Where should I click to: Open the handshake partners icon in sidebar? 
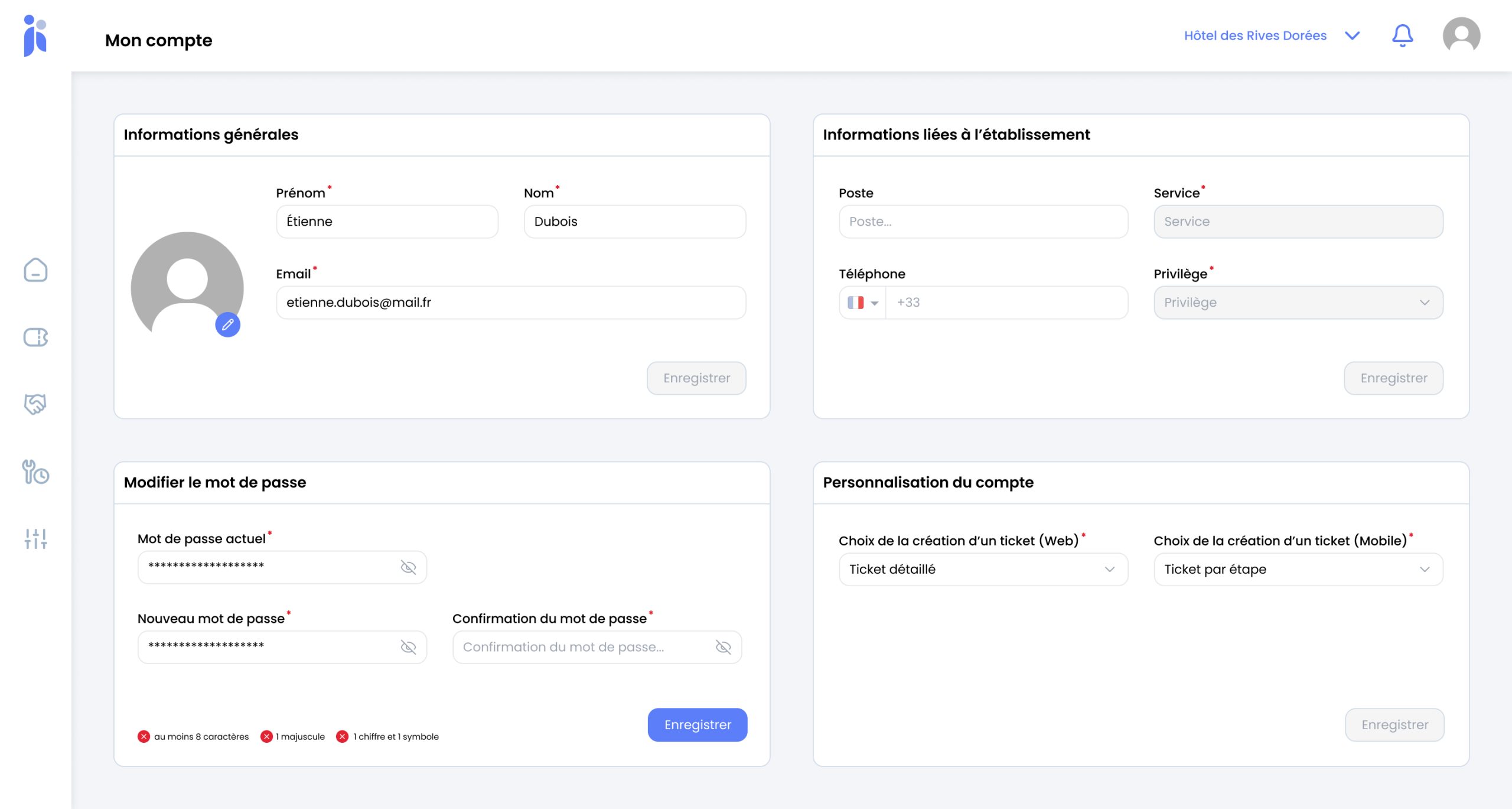[x=35, y=404]
